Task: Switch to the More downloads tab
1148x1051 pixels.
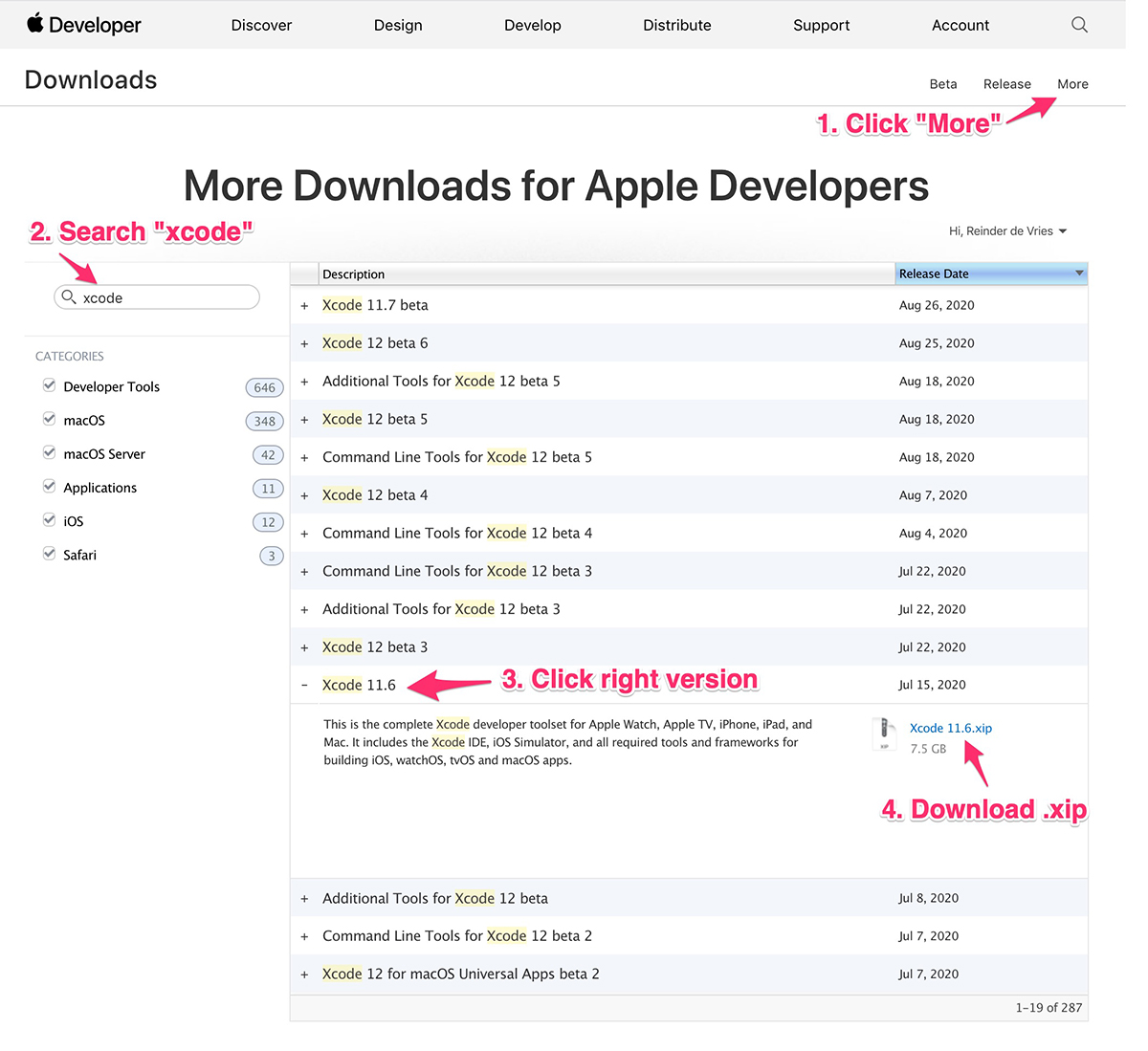Action: tap(1072, 84)
